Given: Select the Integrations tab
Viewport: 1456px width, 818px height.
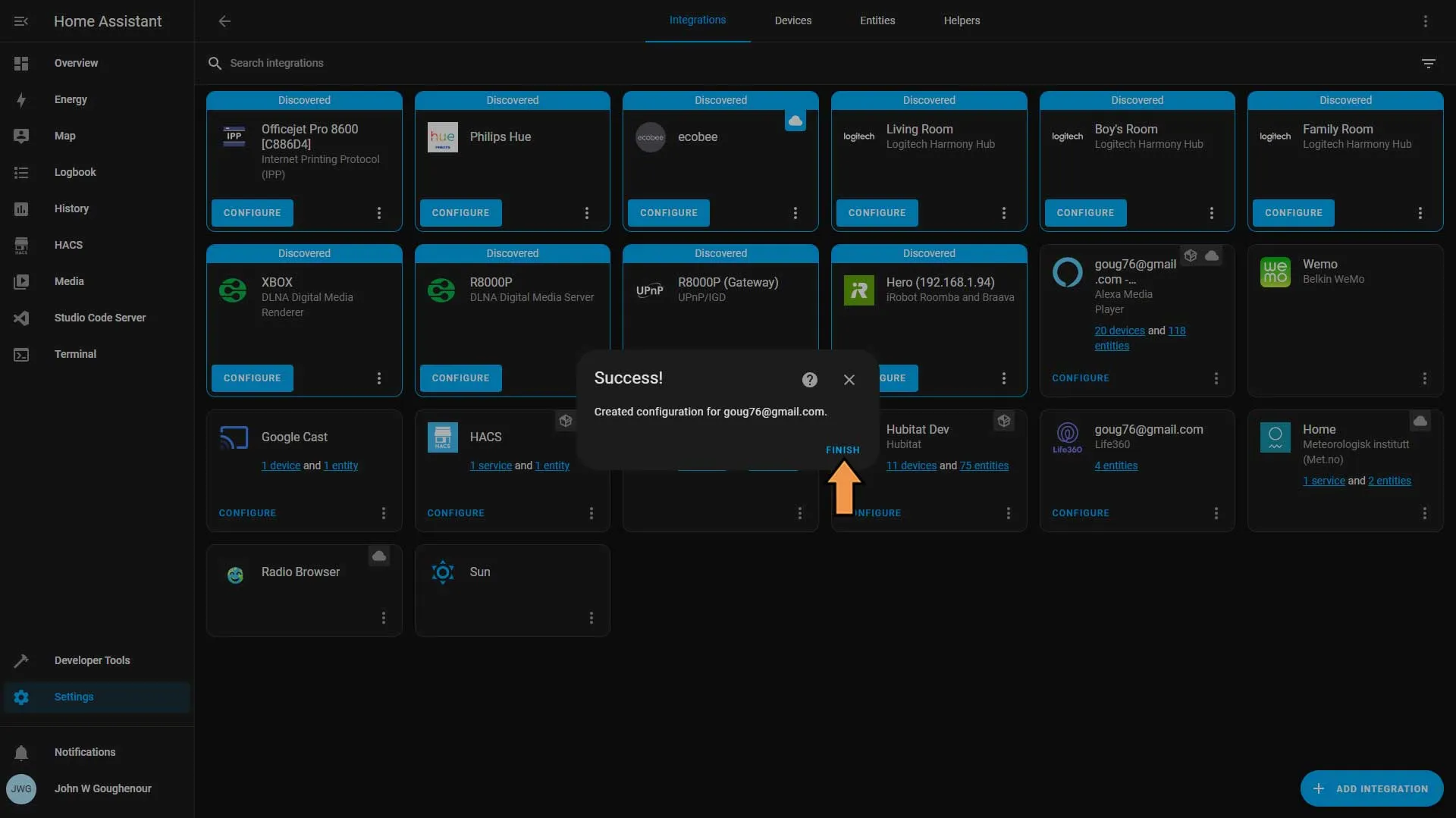Looking at the screenshot, I should (698, 20).
